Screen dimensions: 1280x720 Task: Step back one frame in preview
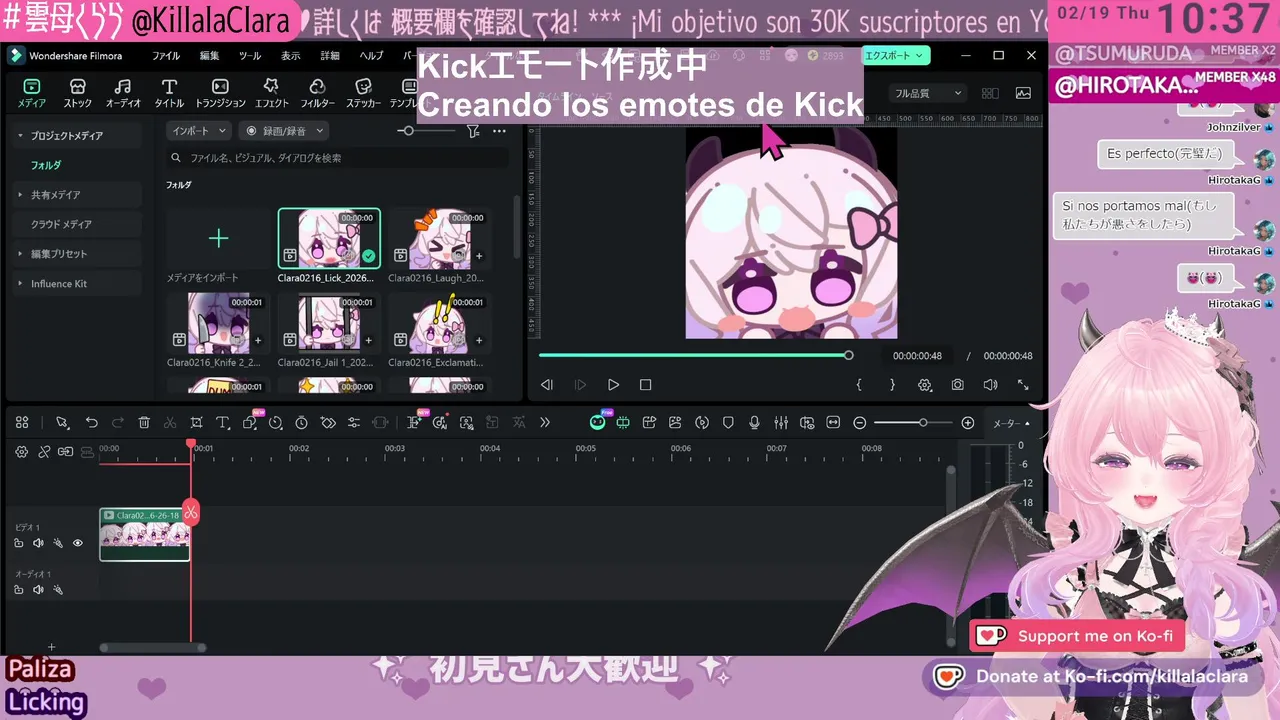coord(547,385)
